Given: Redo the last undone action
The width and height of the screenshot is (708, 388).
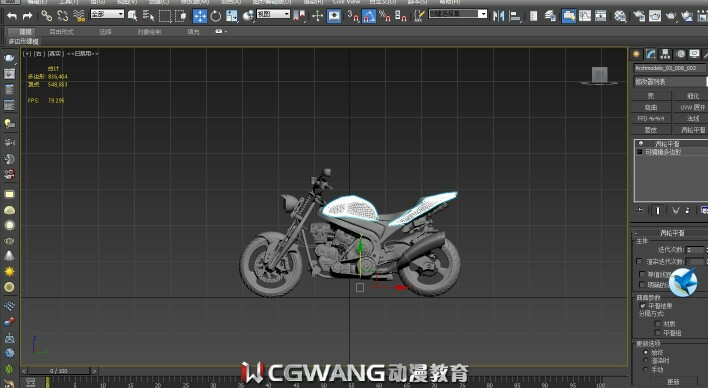Looking at the screenshot, I should (x=28, y=16).
